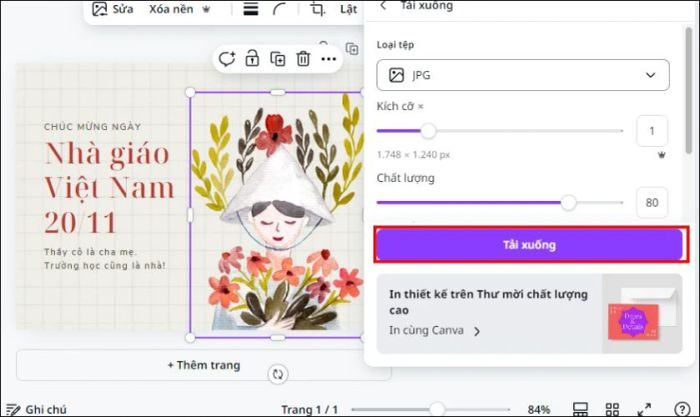Viewport: 700px width, 417px height.
Task: Select the watercolor girl illustration on canvas
Action: tap(276, 214)
